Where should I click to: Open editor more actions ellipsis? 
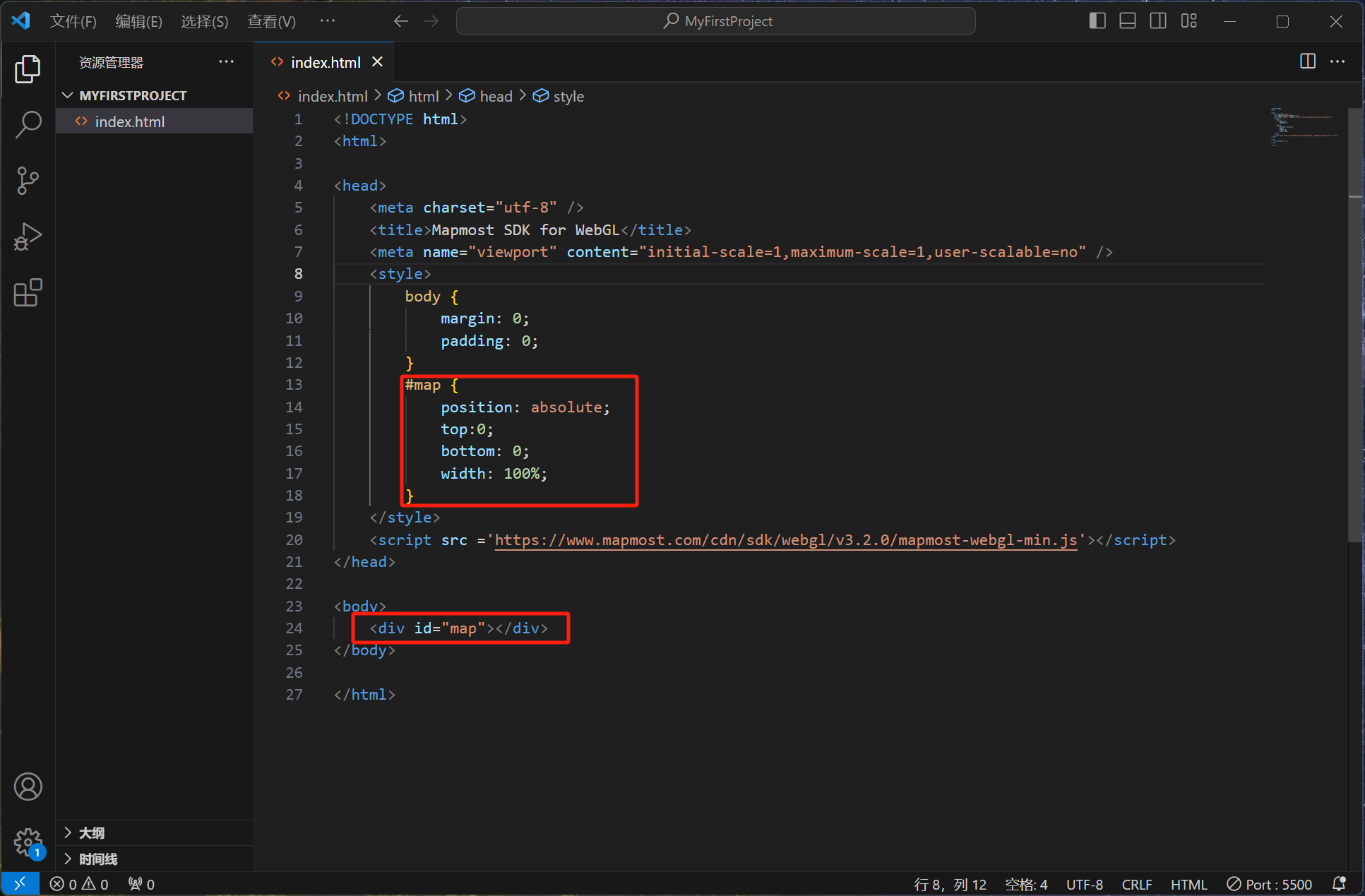[1337, 61]
